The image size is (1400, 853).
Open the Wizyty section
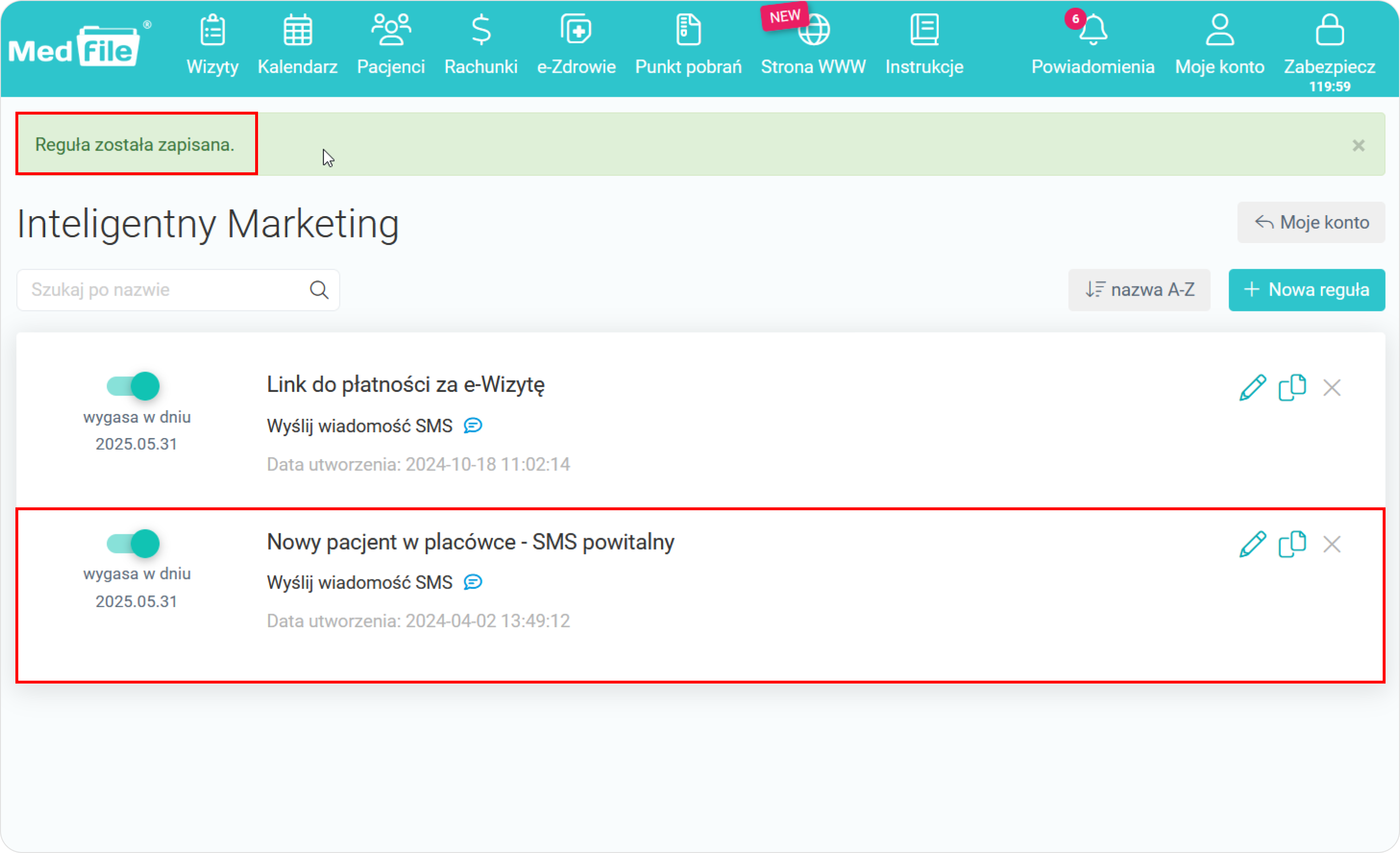pos(212,45)
